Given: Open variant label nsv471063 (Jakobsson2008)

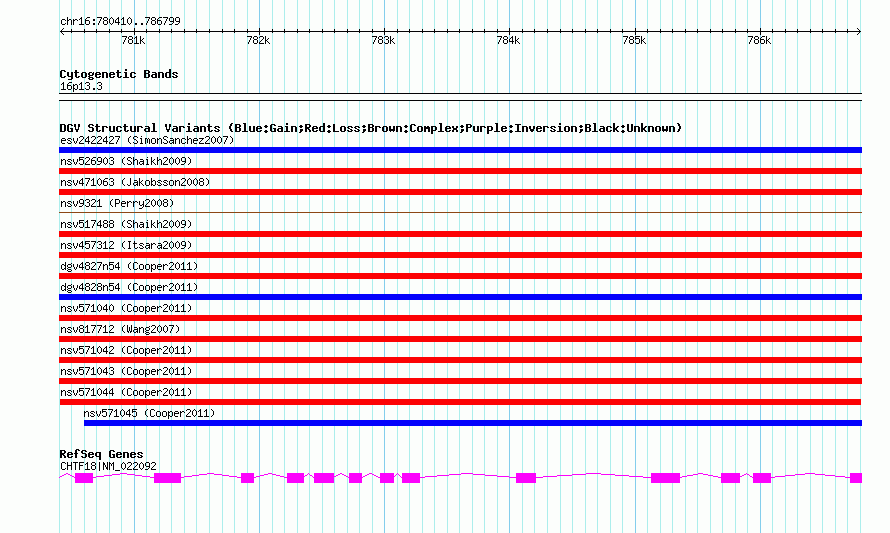Looking at the screenshot, I should pos(135,182).
